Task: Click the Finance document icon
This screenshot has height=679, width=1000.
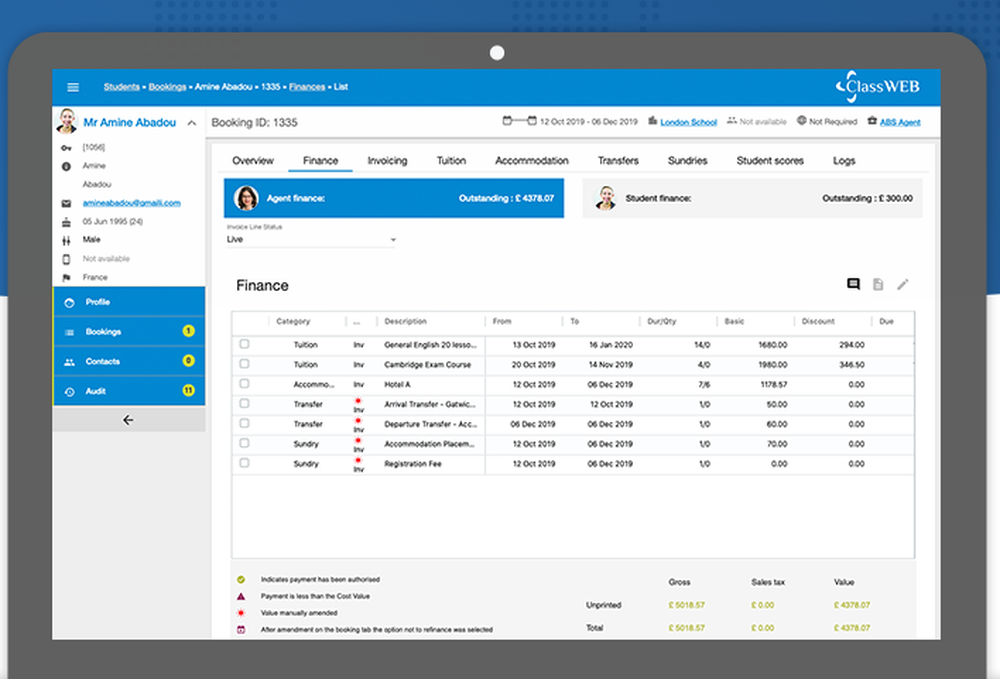Action: pos(878,284)
